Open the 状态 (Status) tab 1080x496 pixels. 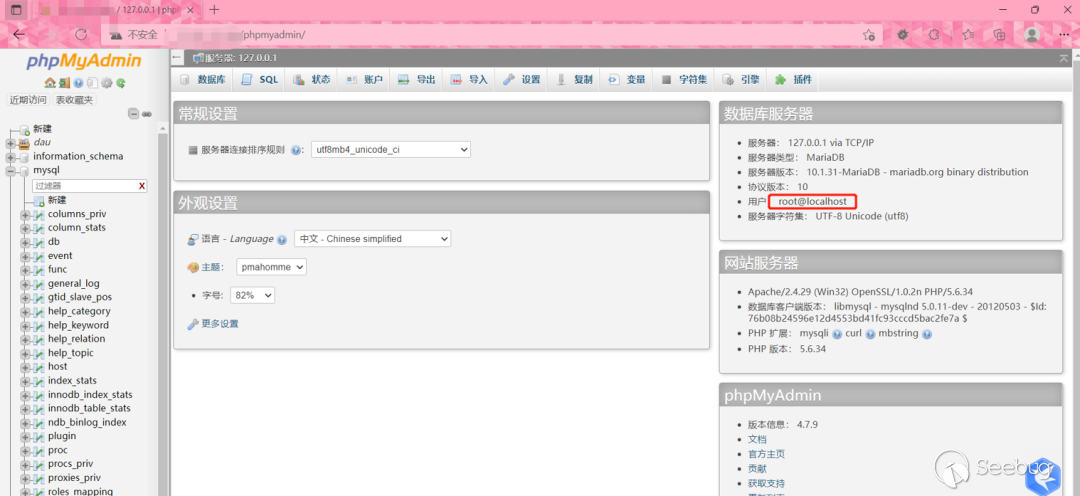(x=312, y=80)
